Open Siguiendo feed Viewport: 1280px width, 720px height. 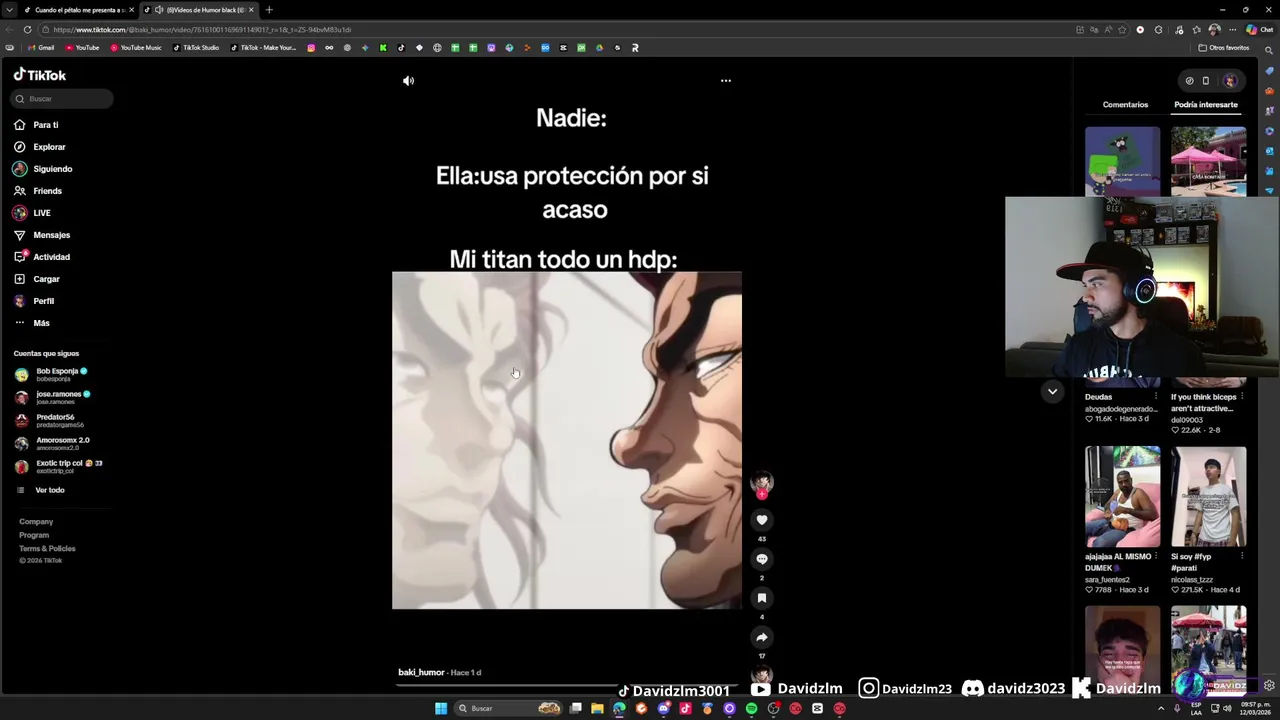point(53,169)
